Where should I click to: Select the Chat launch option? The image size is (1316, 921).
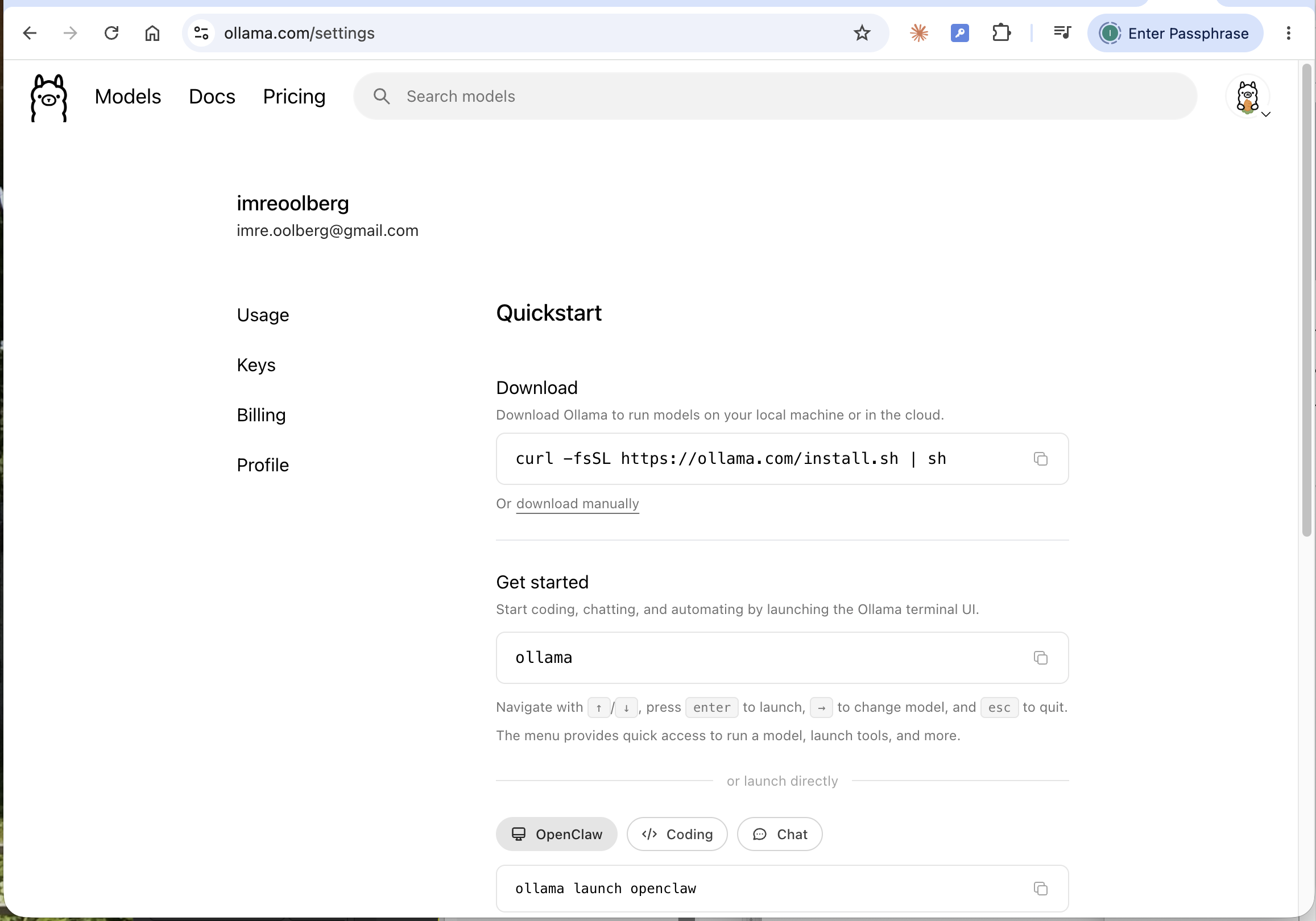click(780, 834)
